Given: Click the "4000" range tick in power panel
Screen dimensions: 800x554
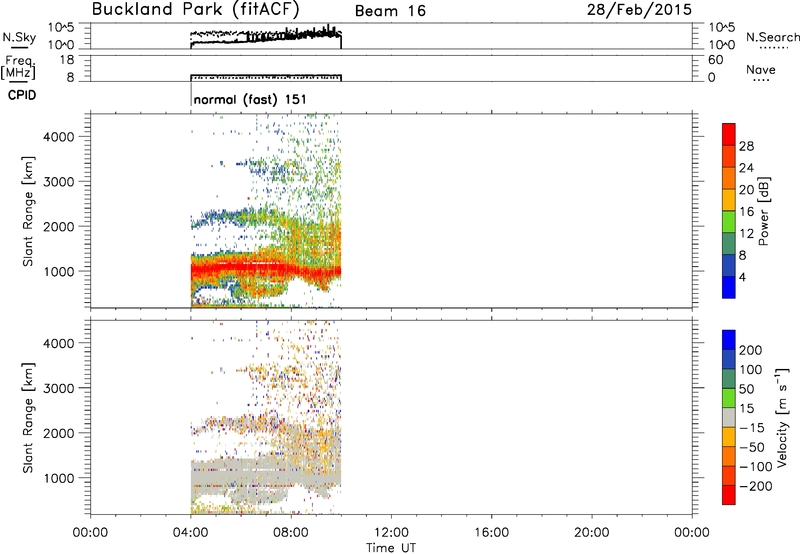Looking at the screenshot, I should (x=58, y=137).
